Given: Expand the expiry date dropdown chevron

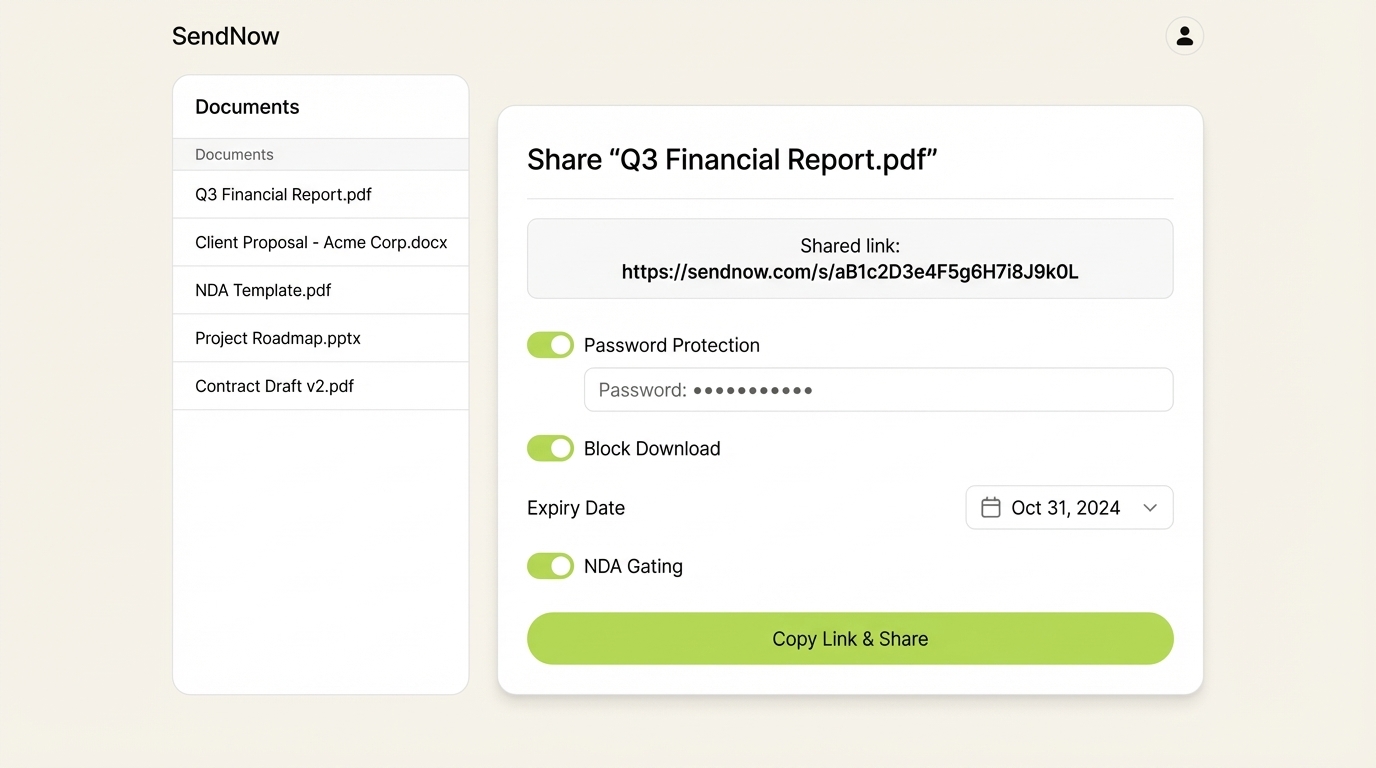Looking at the screenshot, I should coord(1149,507).
